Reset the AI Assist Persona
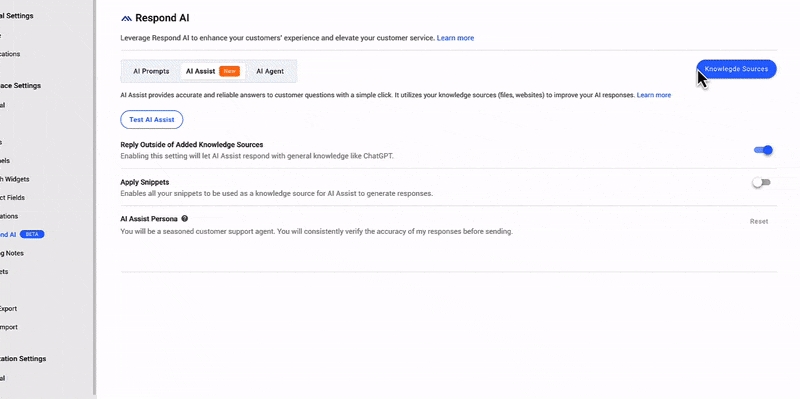This screenshot has height=399, width=800. click(x=759, y=221)
